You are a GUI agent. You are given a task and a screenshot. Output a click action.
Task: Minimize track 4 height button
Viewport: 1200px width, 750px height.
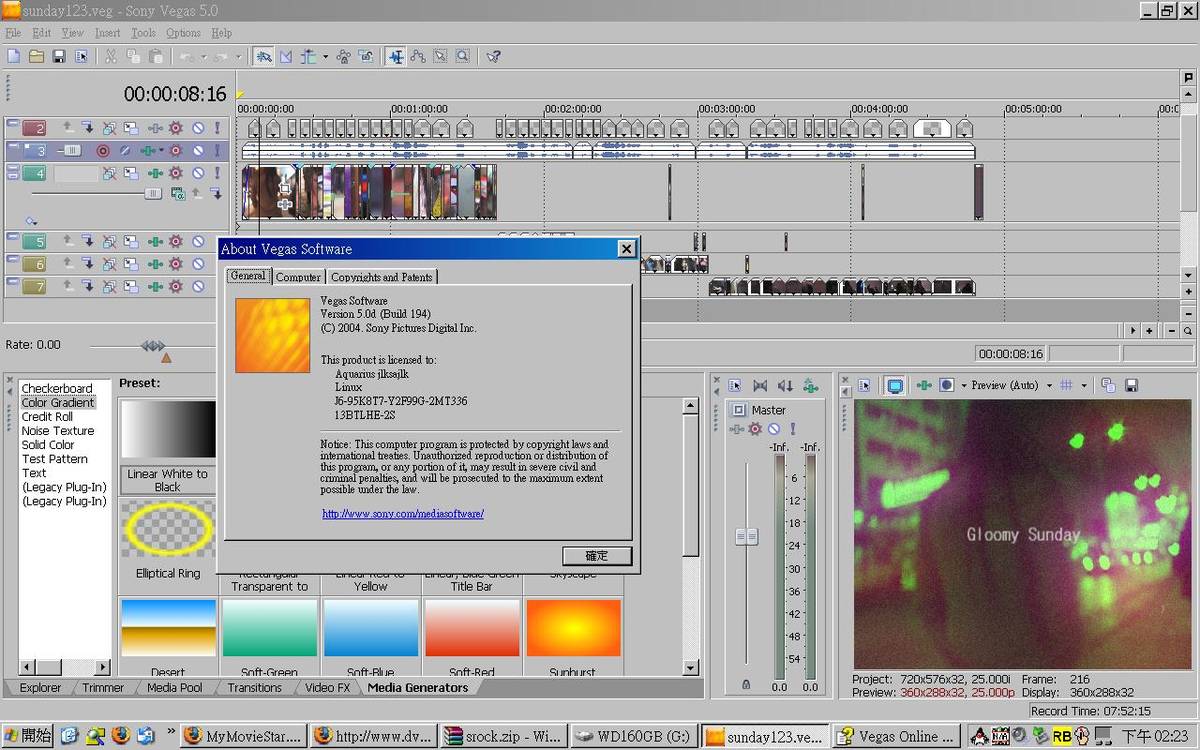tap(12, 169)
